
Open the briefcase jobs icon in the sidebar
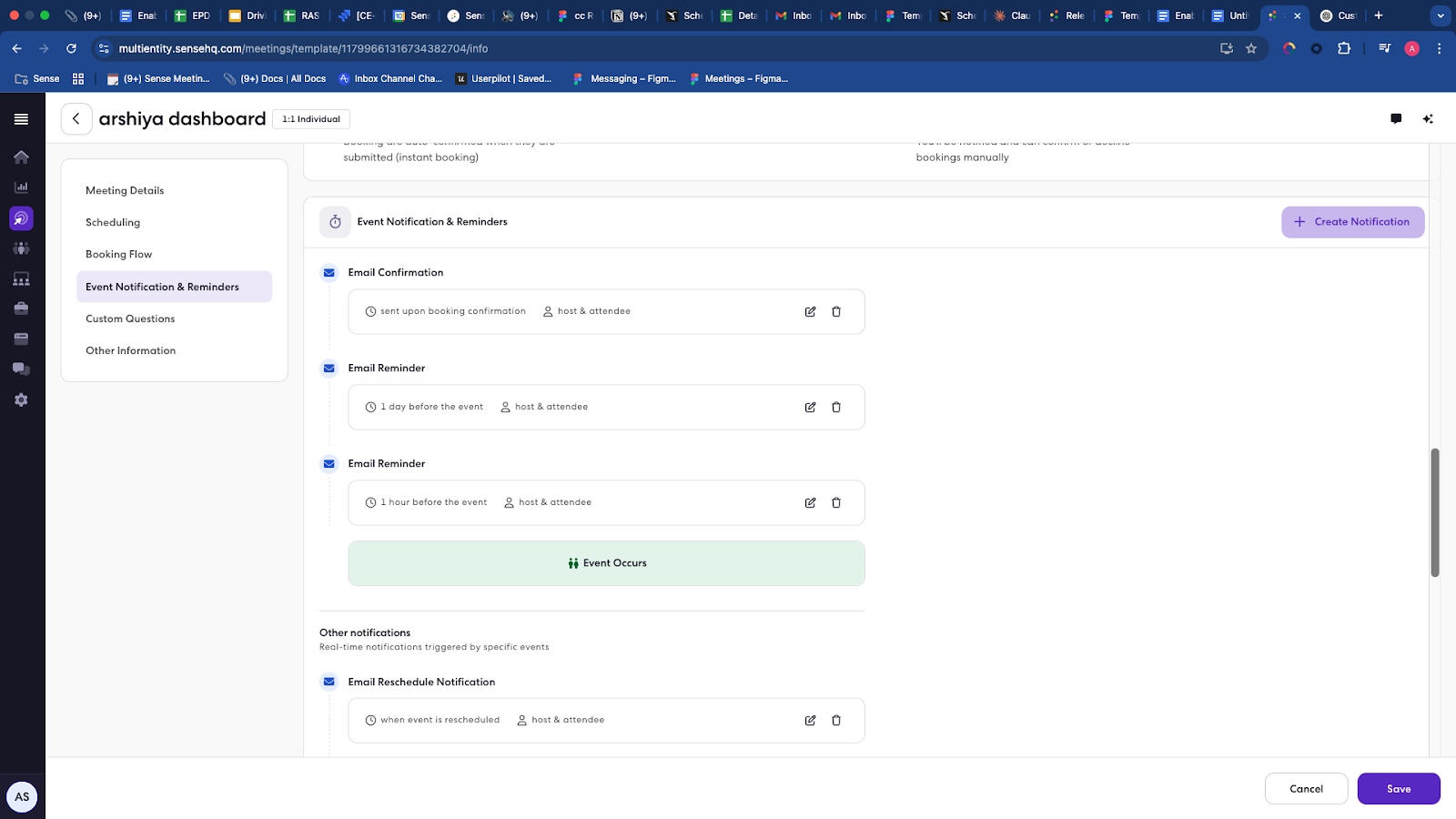[x=21, y=308]
